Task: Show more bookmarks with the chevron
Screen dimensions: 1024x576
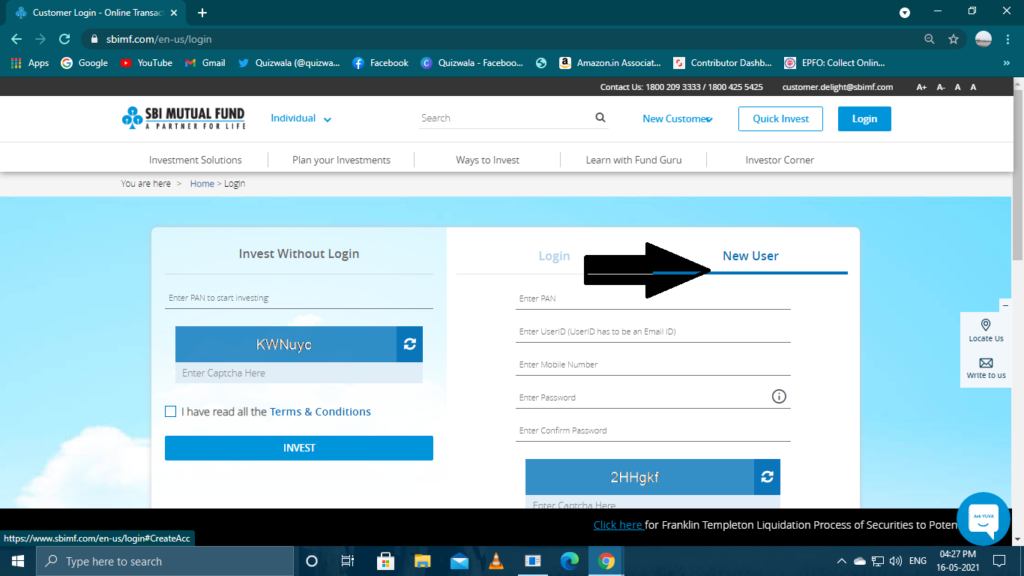Action: pyautogui.click(x=1006, y=63)
